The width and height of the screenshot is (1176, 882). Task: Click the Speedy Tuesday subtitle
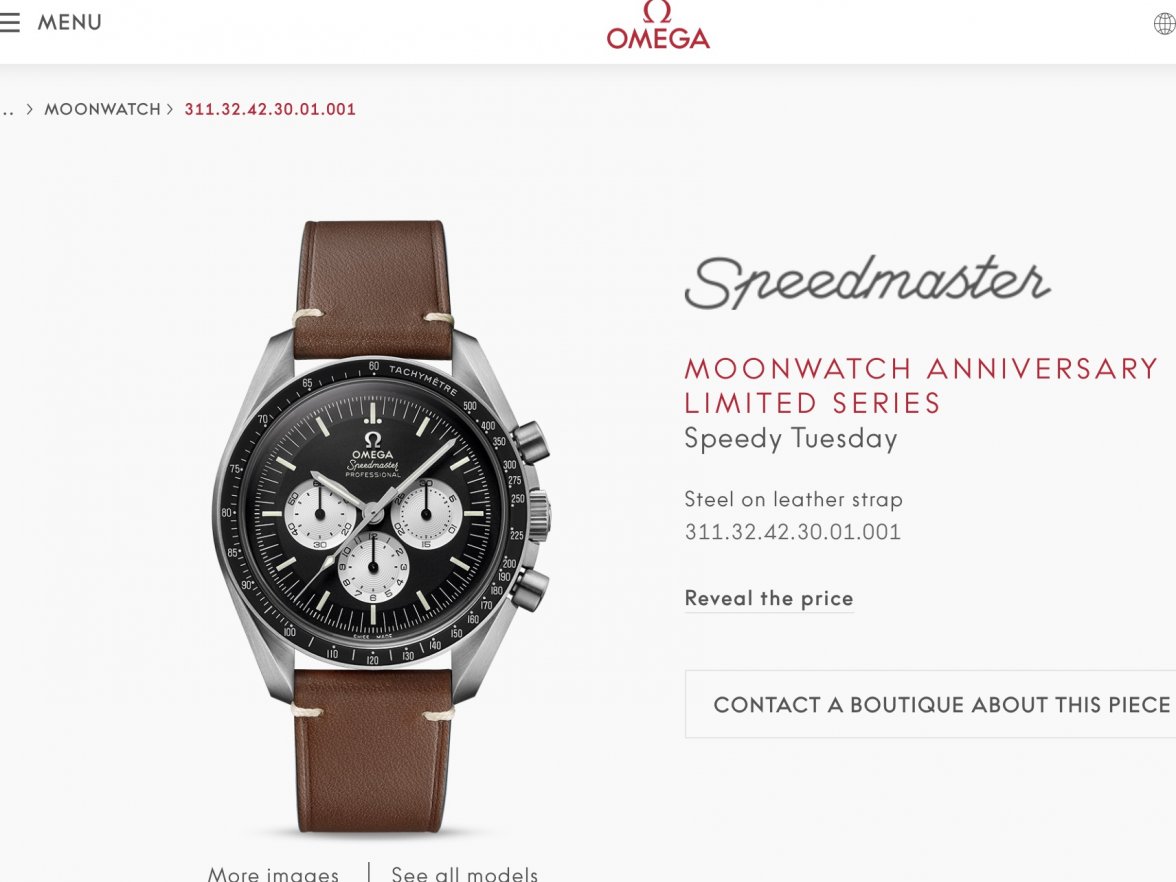click(790, 439)
